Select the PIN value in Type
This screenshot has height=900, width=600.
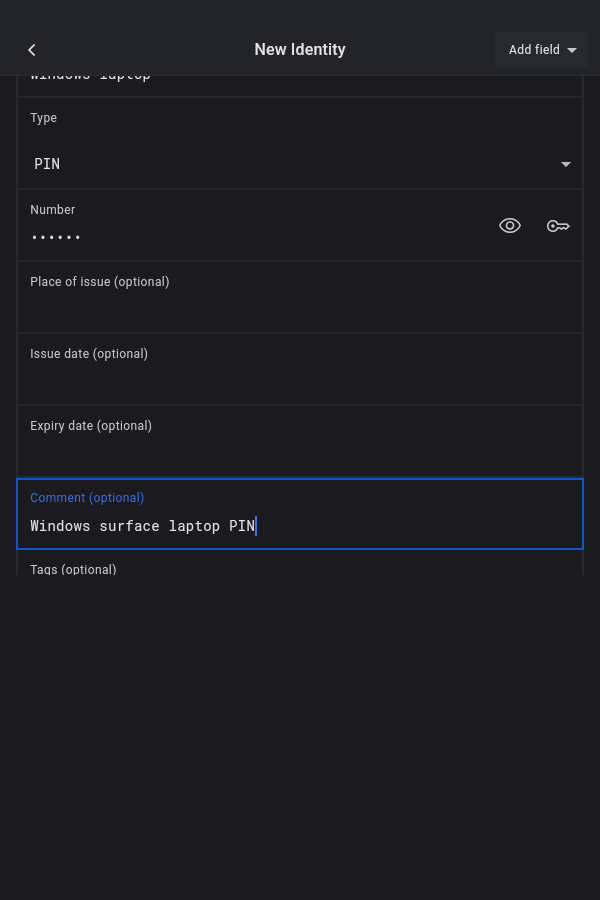click(47, 164)
